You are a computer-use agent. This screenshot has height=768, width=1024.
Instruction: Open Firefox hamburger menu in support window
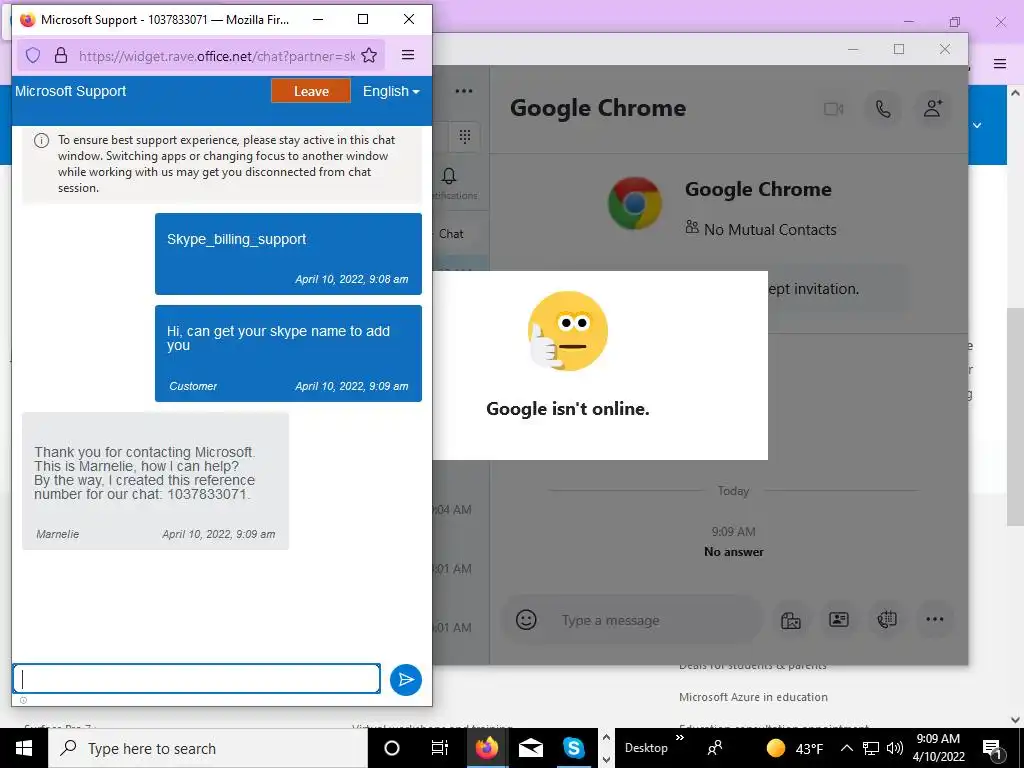(x=408, y=55)
